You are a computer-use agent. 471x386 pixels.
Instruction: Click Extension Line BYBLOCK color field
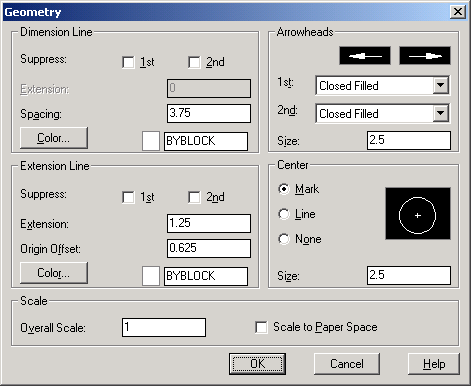(x=206, y=276)
